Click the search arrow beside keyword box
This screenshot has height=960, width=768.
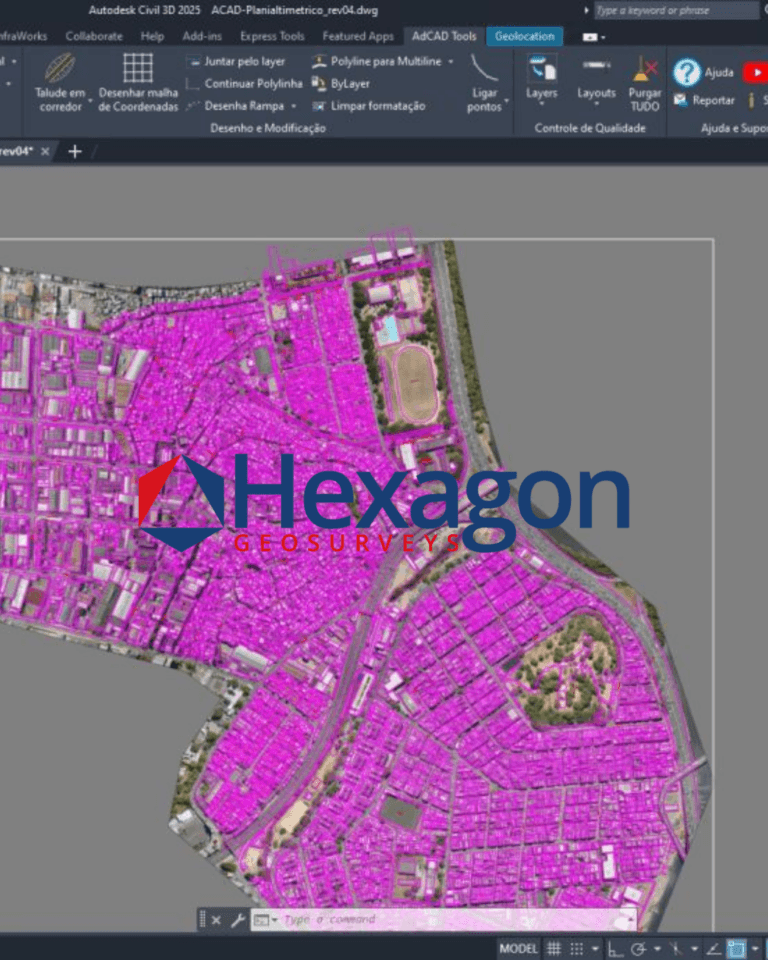click(x=586, y=10)
